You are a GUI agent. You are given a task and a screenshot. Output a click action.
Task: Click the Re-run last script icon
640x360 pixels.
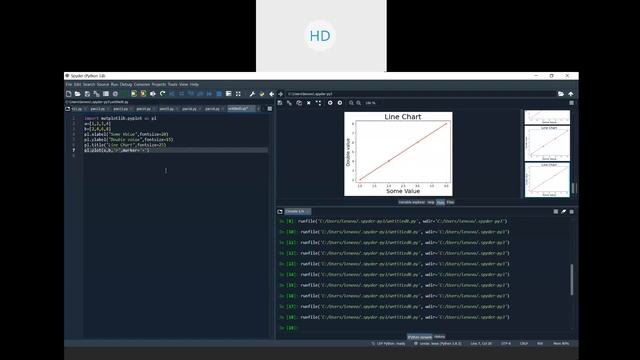point(162,94)
